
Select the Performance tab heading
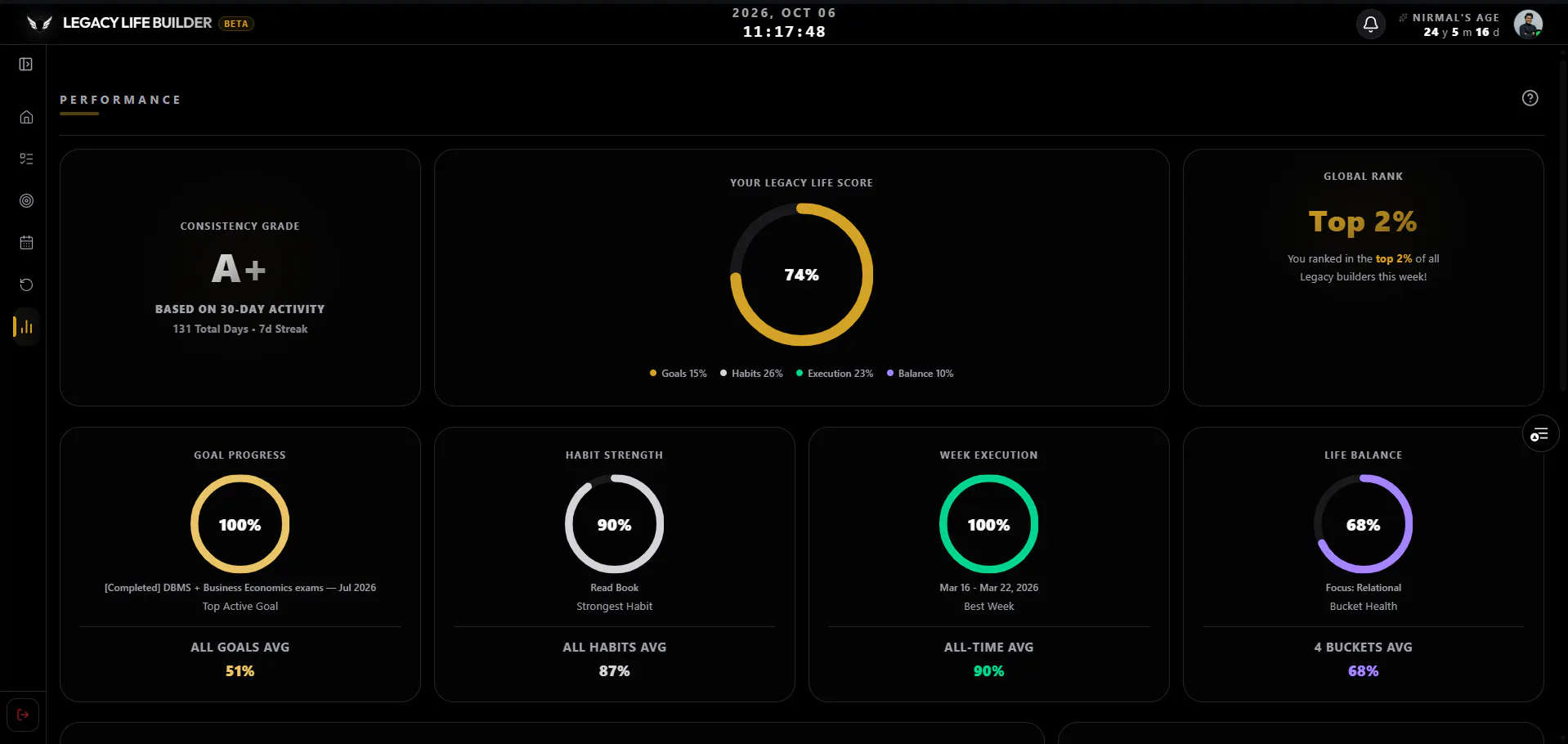click(120, 100)
